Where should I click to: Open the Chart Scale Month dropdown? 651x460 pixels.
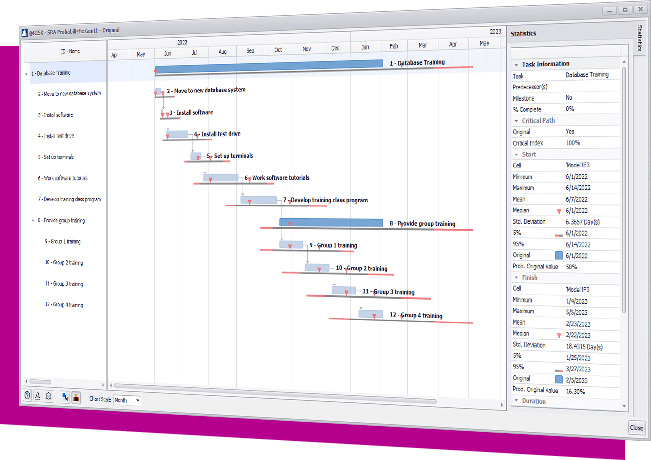pos(127,400)
